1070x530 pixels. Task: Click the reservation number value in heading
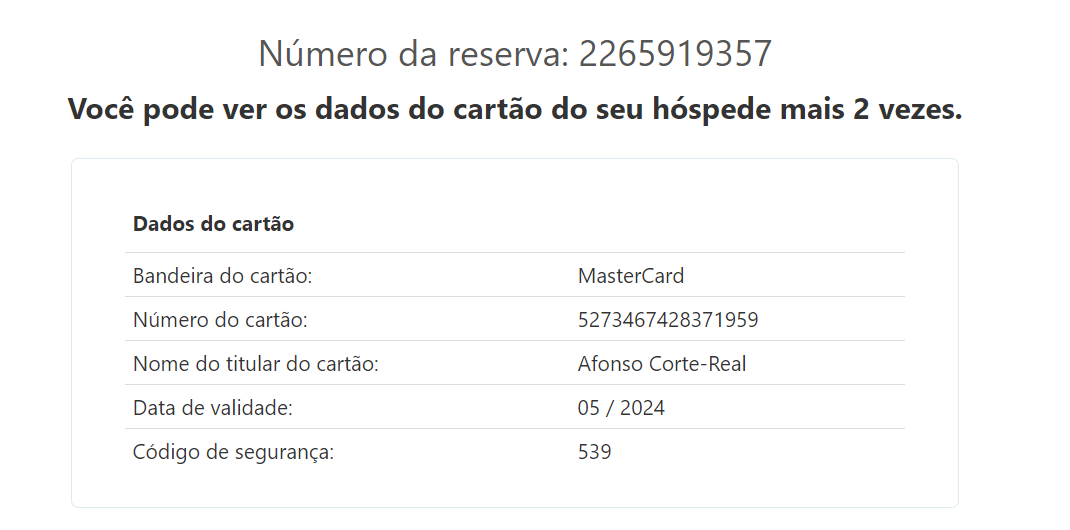[x=676, y=53]
